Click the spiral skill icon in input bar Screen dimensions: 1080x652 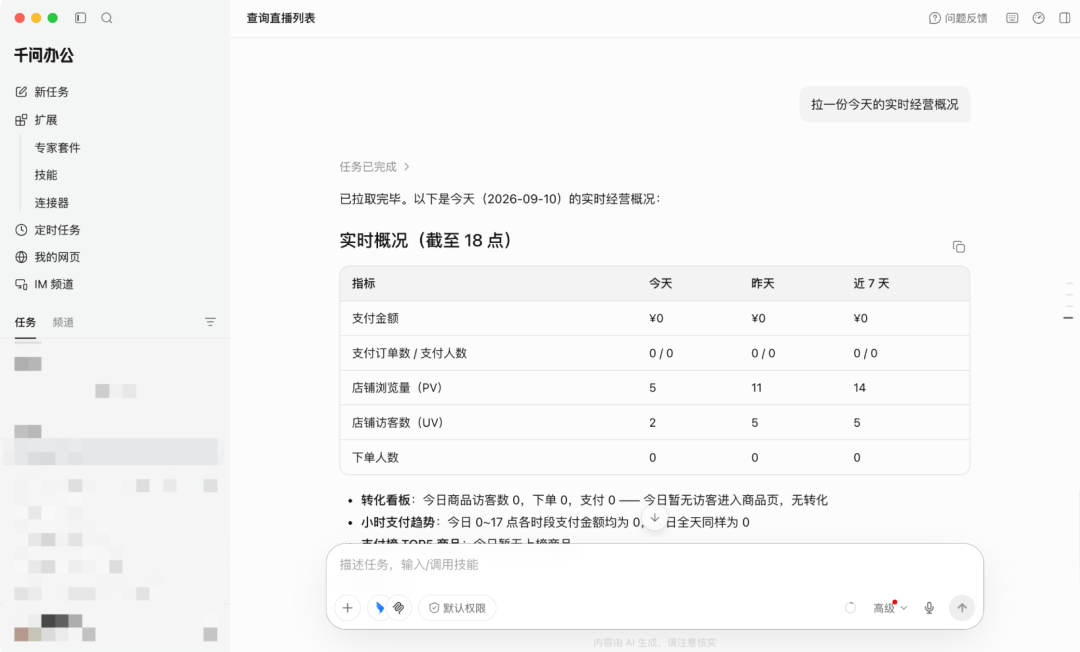399,608
